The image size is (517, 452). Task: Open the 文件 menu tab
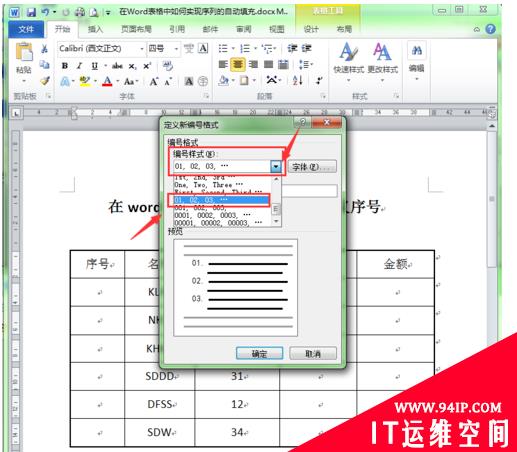click(26, 29)
